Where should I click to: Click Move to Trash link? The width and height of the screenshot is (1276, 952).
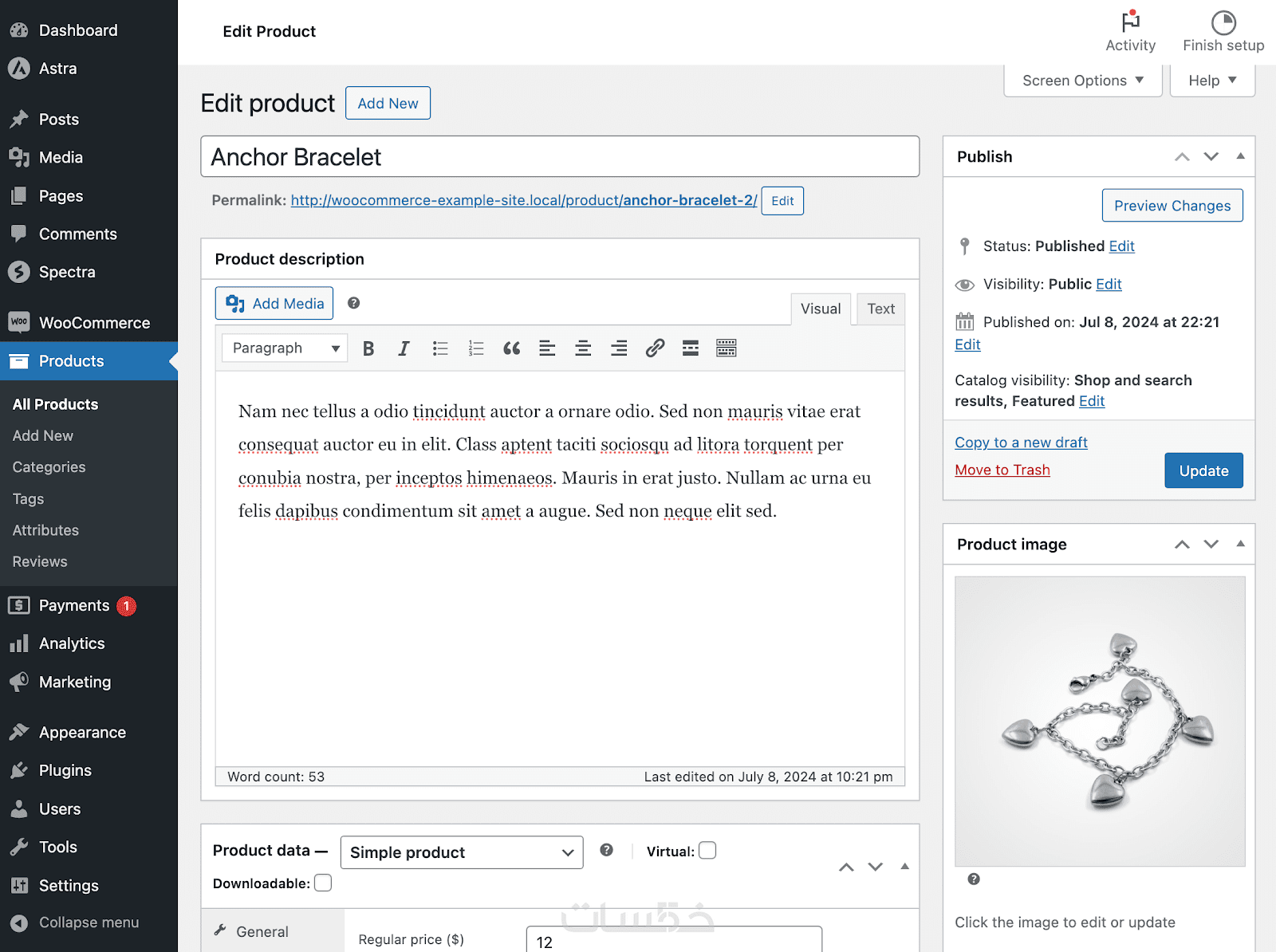[x=1002, y=470]
